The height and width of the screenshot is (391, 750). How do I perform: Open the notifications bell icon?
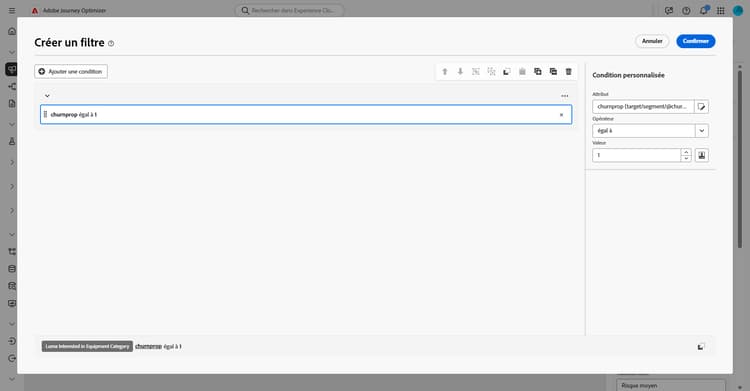point(704,11)
